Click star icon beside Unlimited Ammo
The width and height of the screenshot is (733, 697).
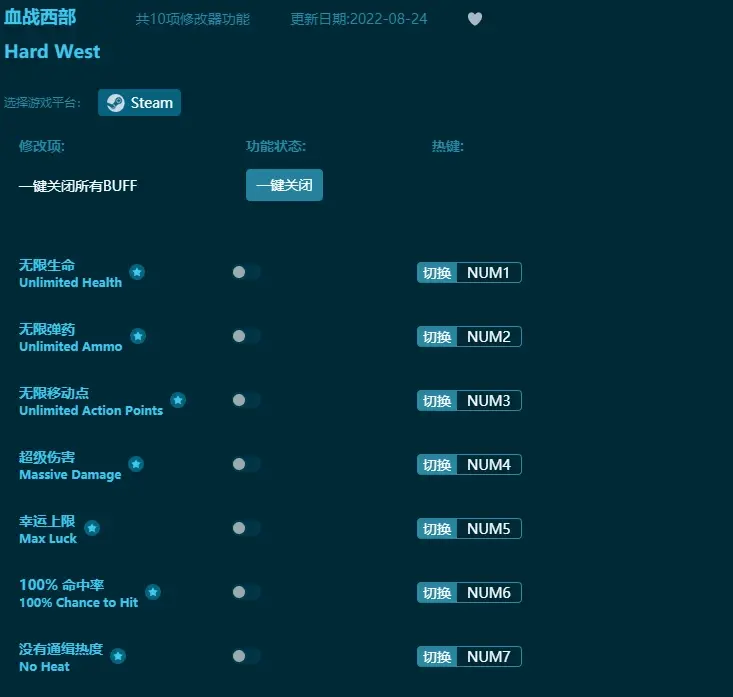(137, 336)
